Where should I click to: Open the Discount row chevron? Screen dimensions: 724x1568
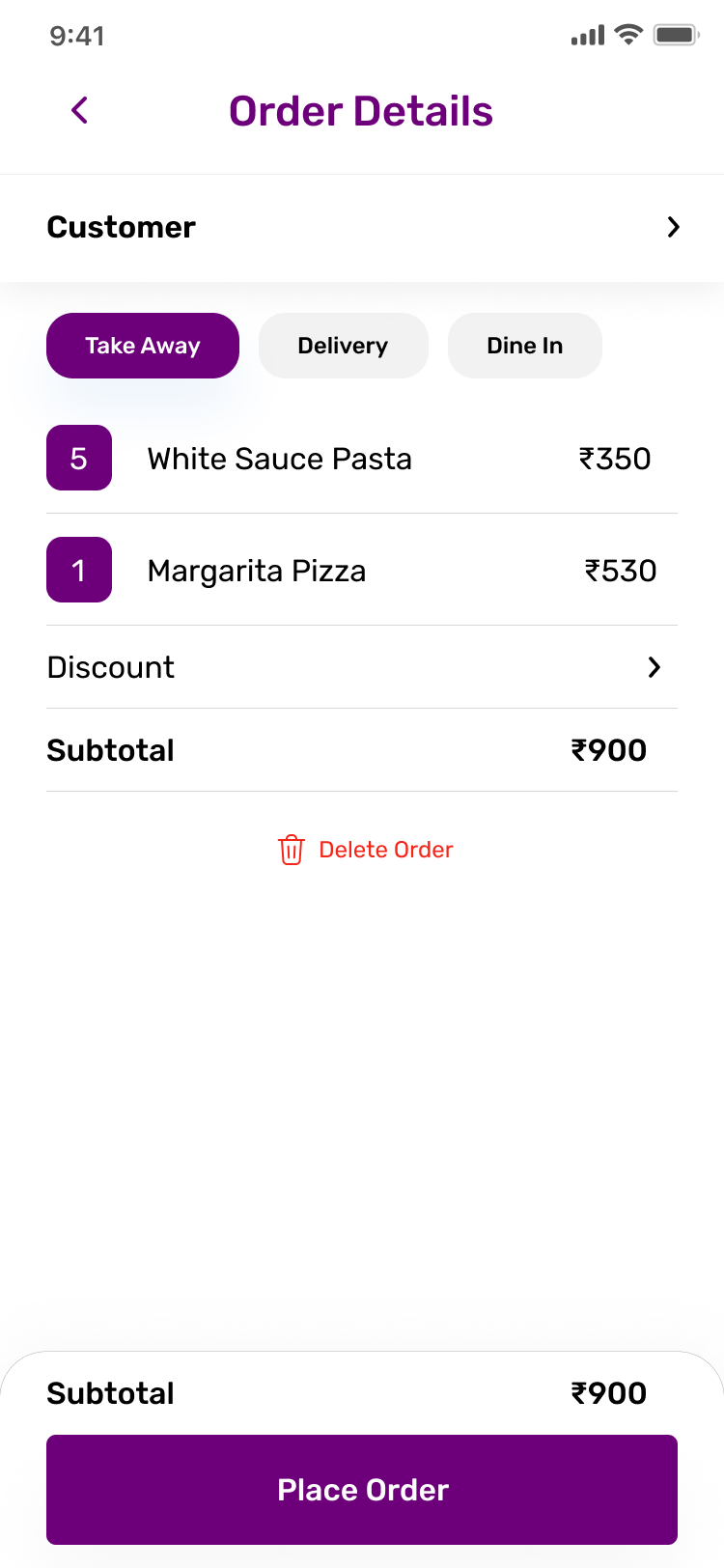[654, 667]
